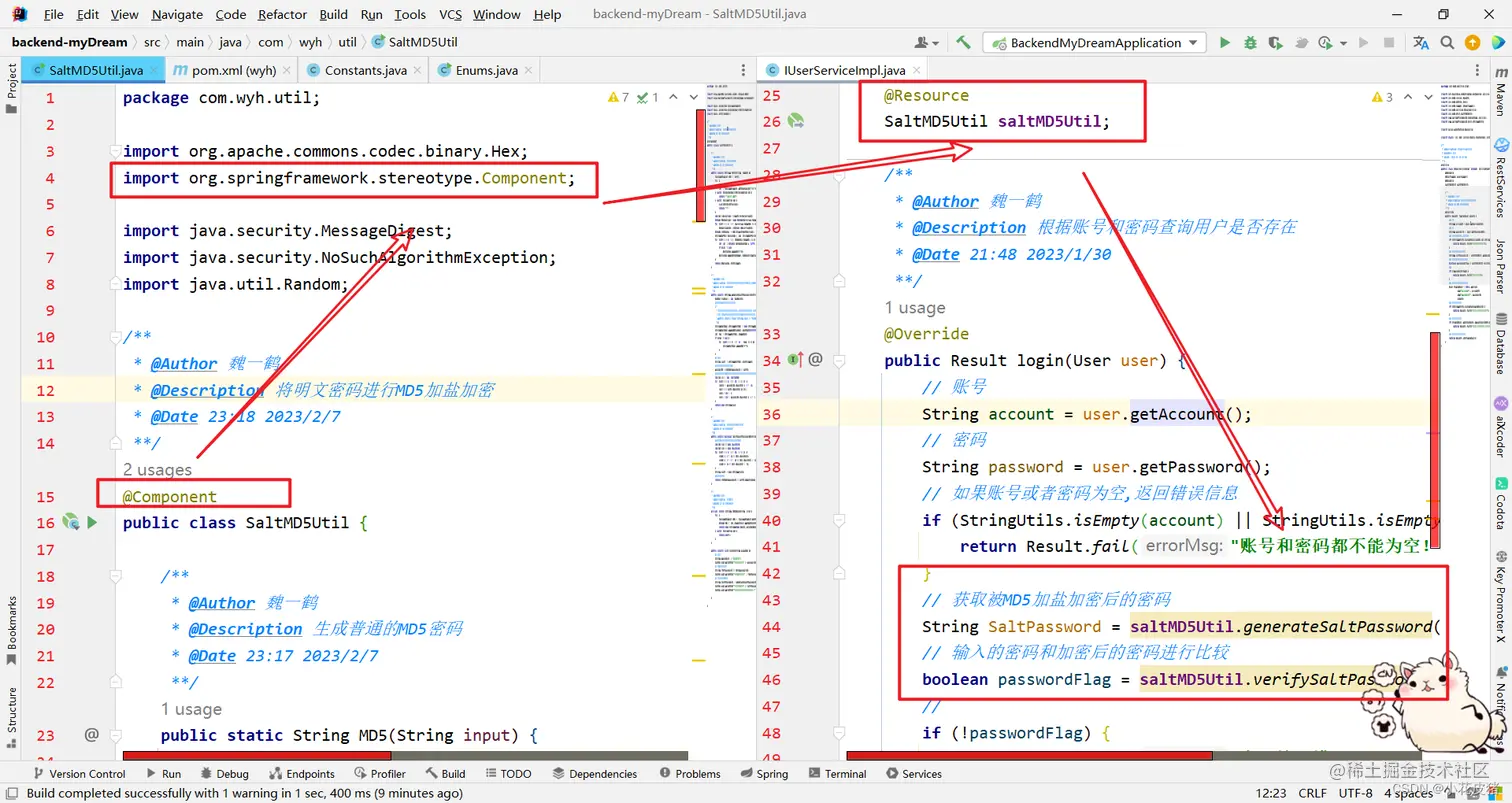Open the user account icon dropdown
Viewport: 1512px width, 803px height.
[x=926, y=42]
